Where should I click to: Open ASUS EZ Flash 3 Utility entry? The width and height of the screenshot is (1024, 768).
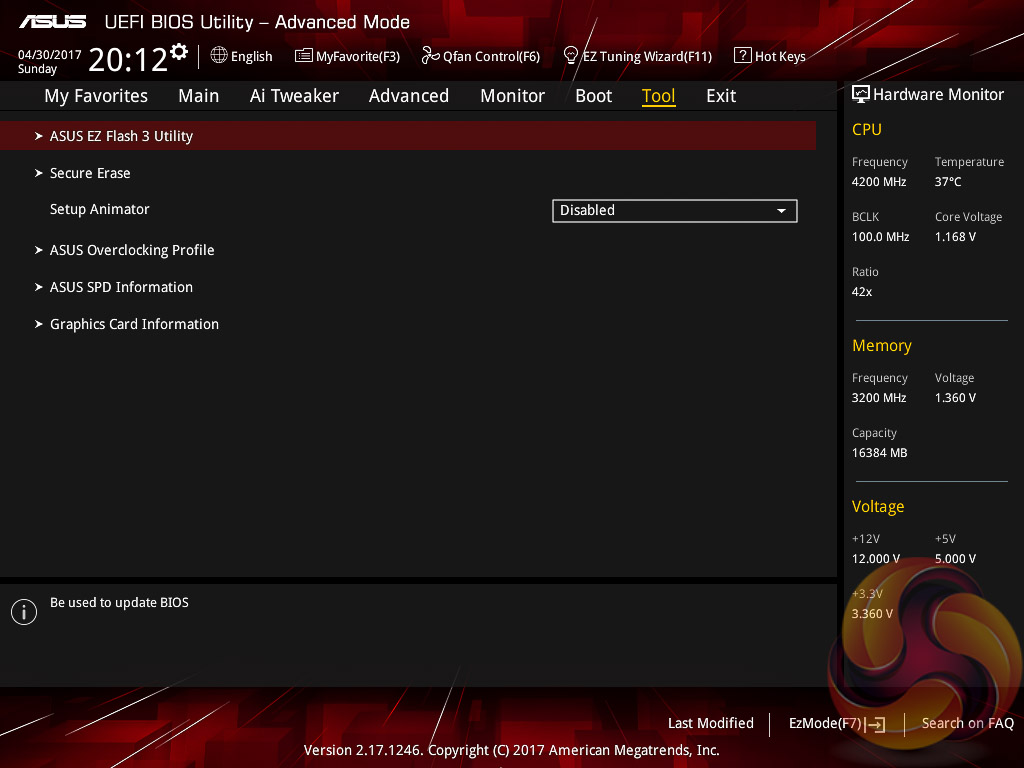click(408, 136)
